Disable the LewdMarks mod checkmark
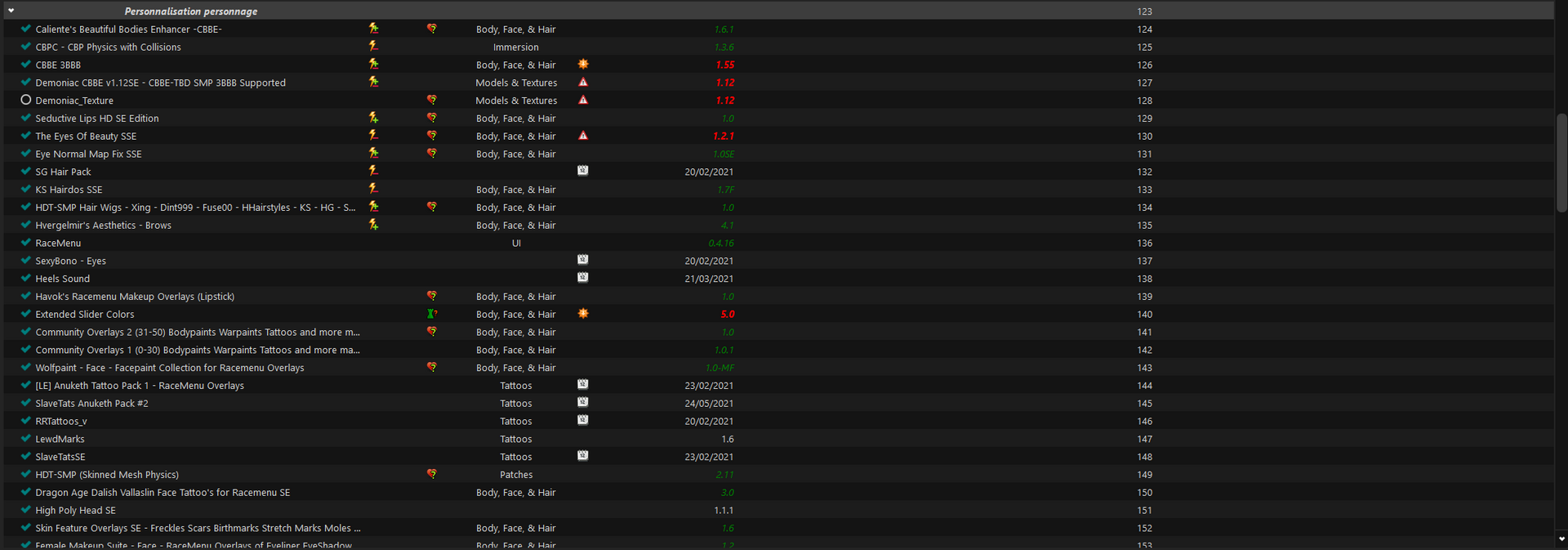The width and height of the screenshot is (1568, 550). click(26, 438)
